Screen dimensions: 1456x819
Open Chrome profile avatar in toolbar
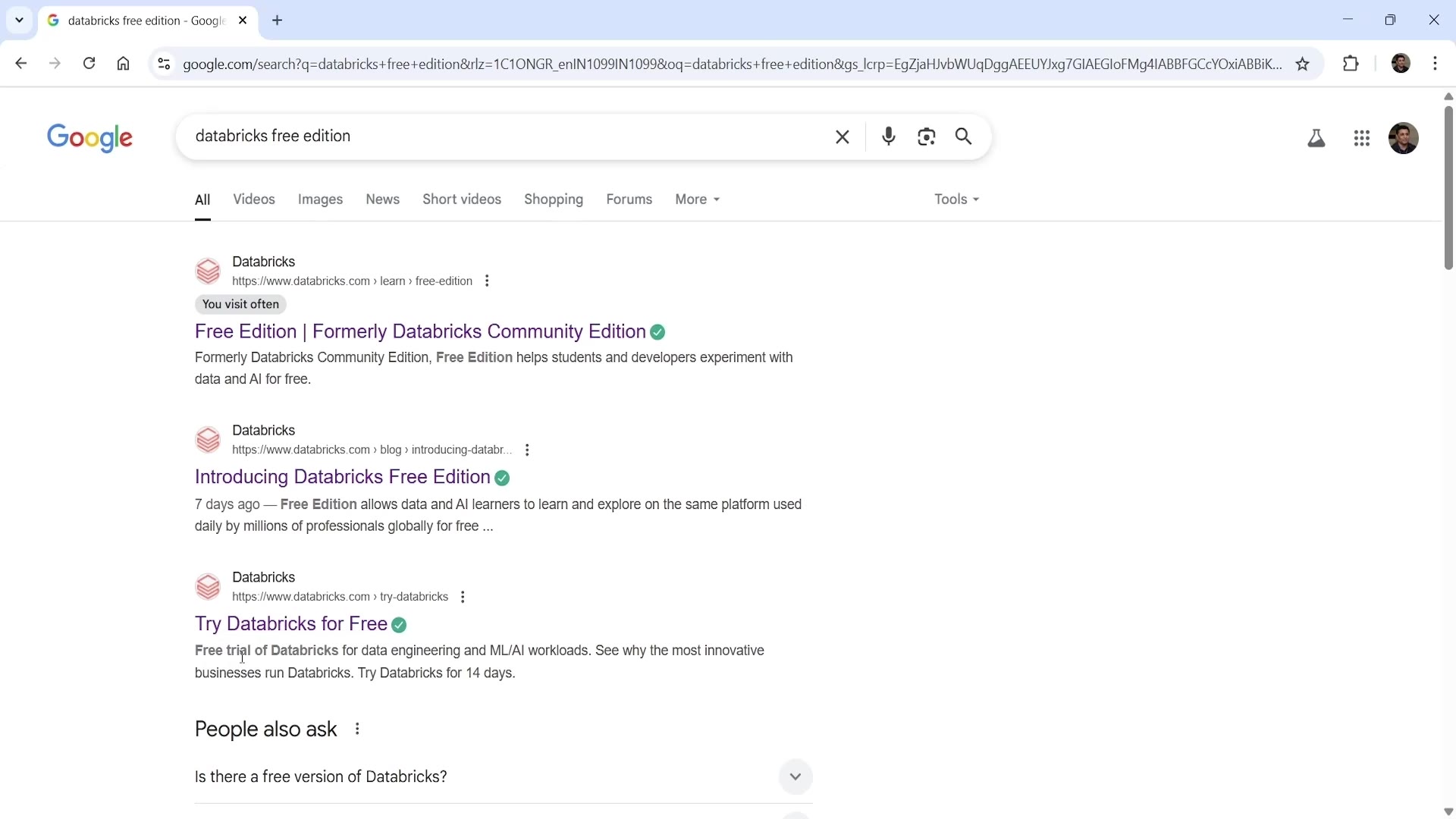(x=1402, y=64)
